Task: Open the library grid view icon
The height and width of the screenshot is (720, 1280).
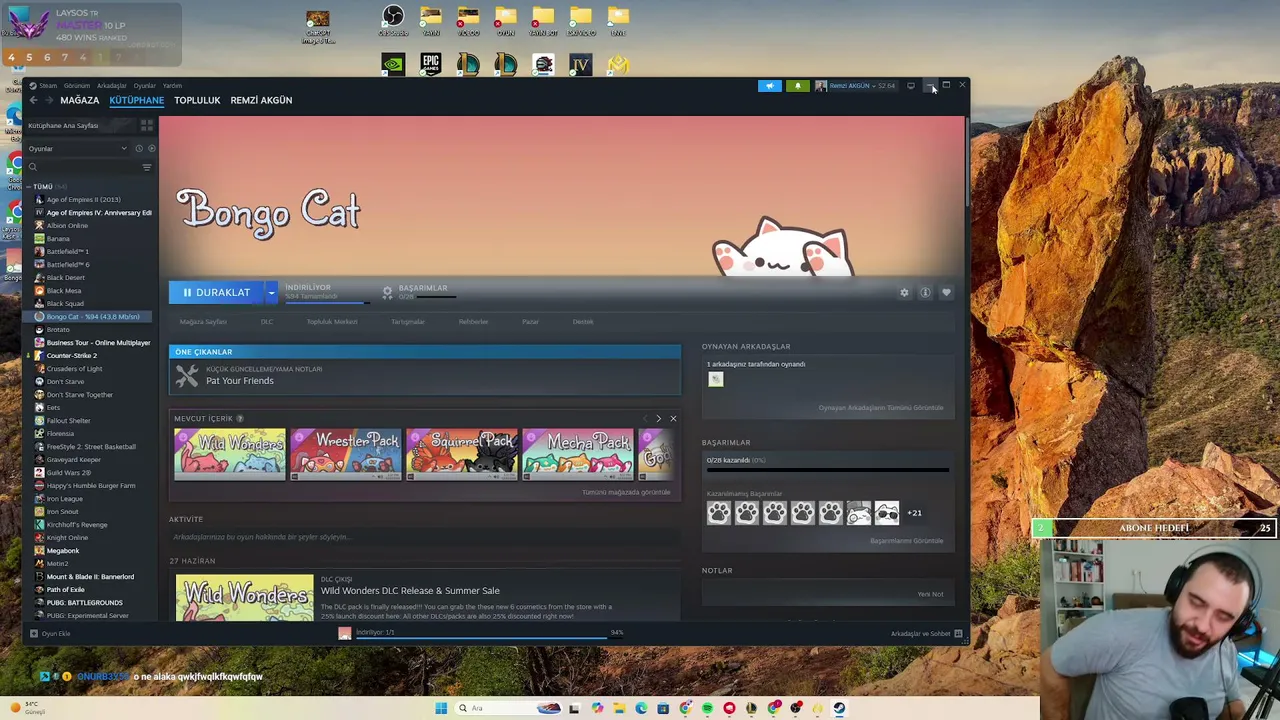Action: (x=146, y=125)
